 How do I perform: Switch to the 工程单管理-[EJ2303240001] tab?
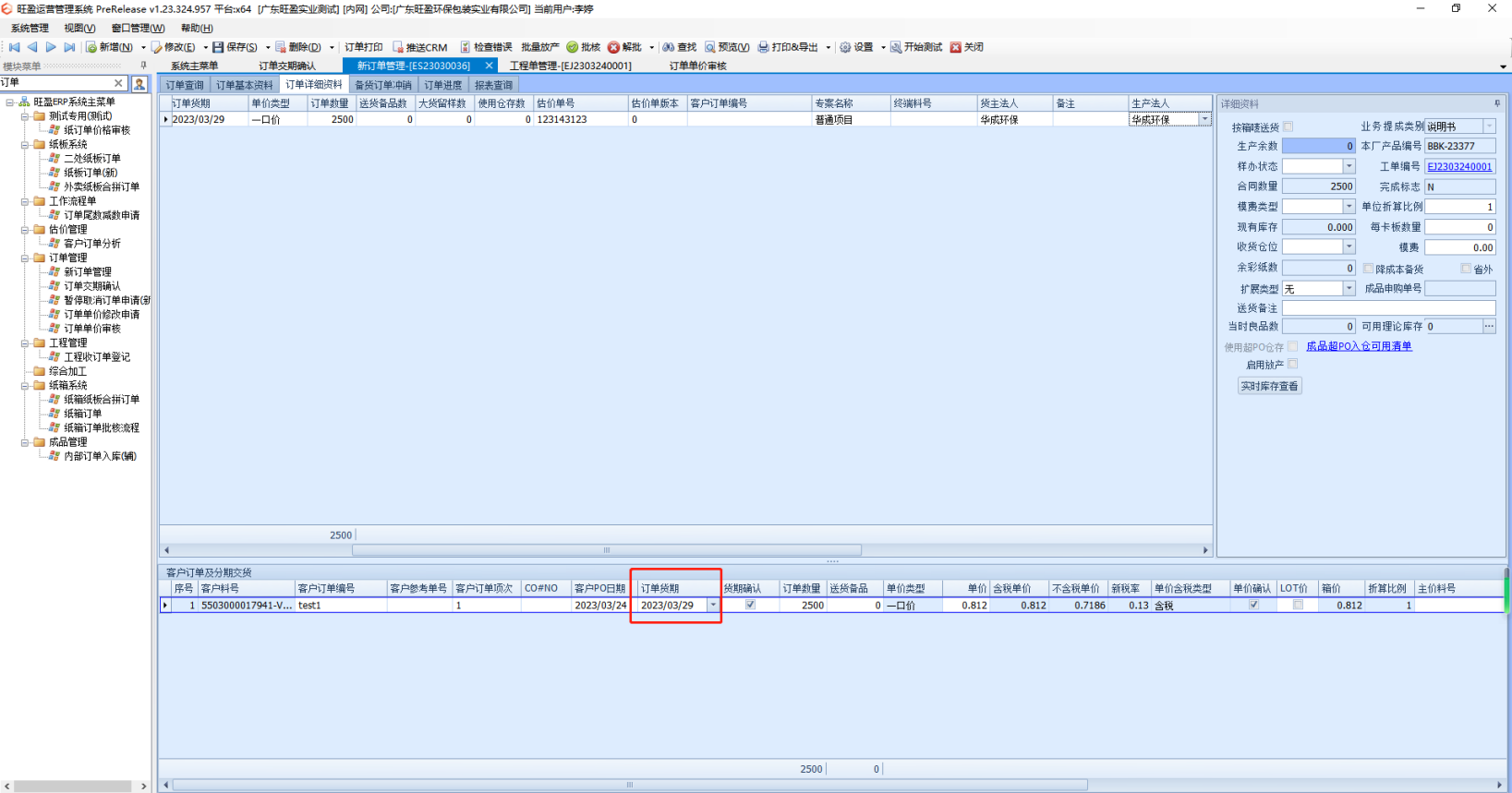tap(571, 66)
